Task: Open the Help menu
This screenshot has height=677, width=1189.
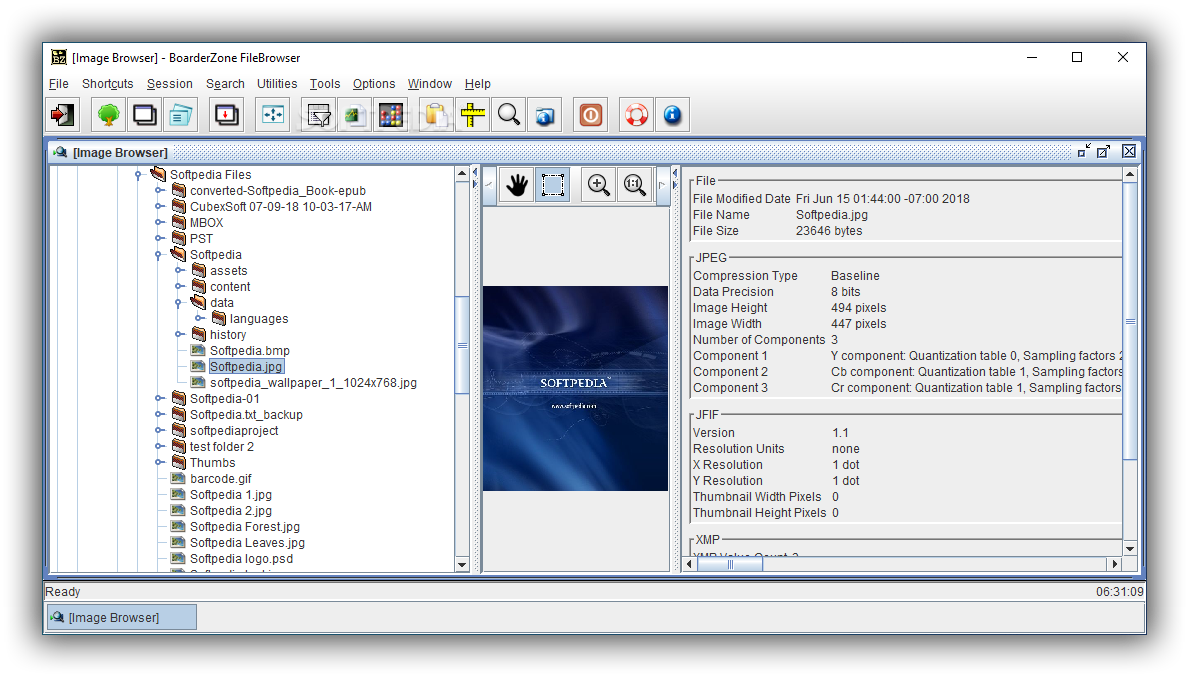Action: (478, 83)
